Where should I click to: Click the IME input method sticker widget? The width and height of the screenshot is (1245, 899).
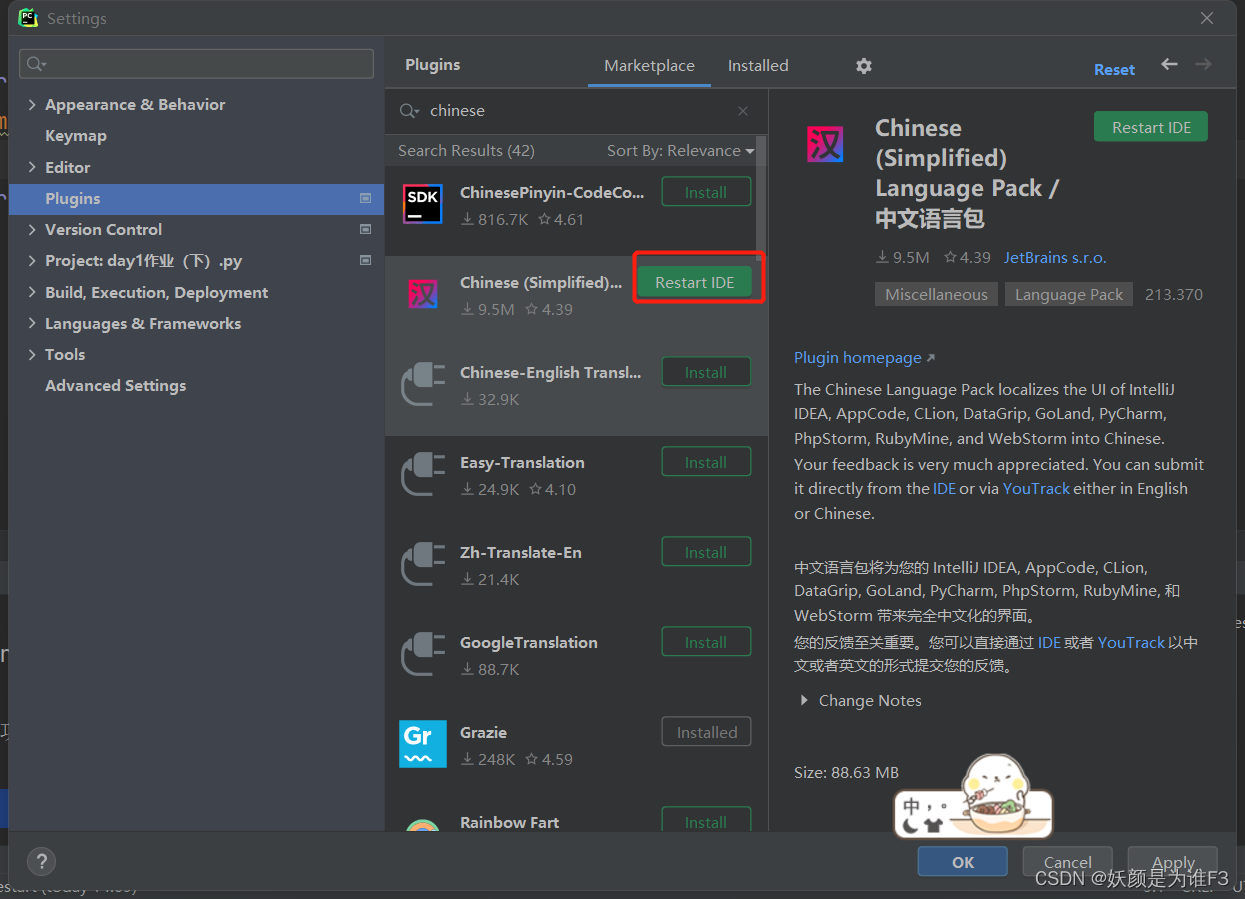[973, 797]
